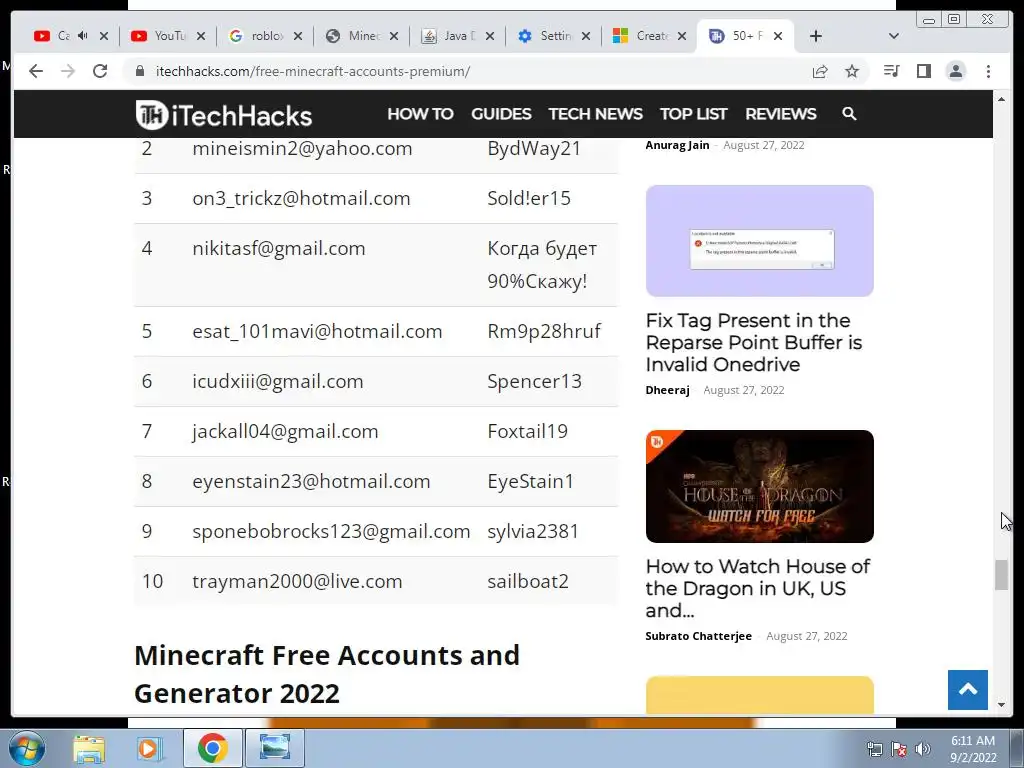Screen dimensions: 1024x768
Task: Select email trayman2000@live.com
Action: (x=297, y=581)
